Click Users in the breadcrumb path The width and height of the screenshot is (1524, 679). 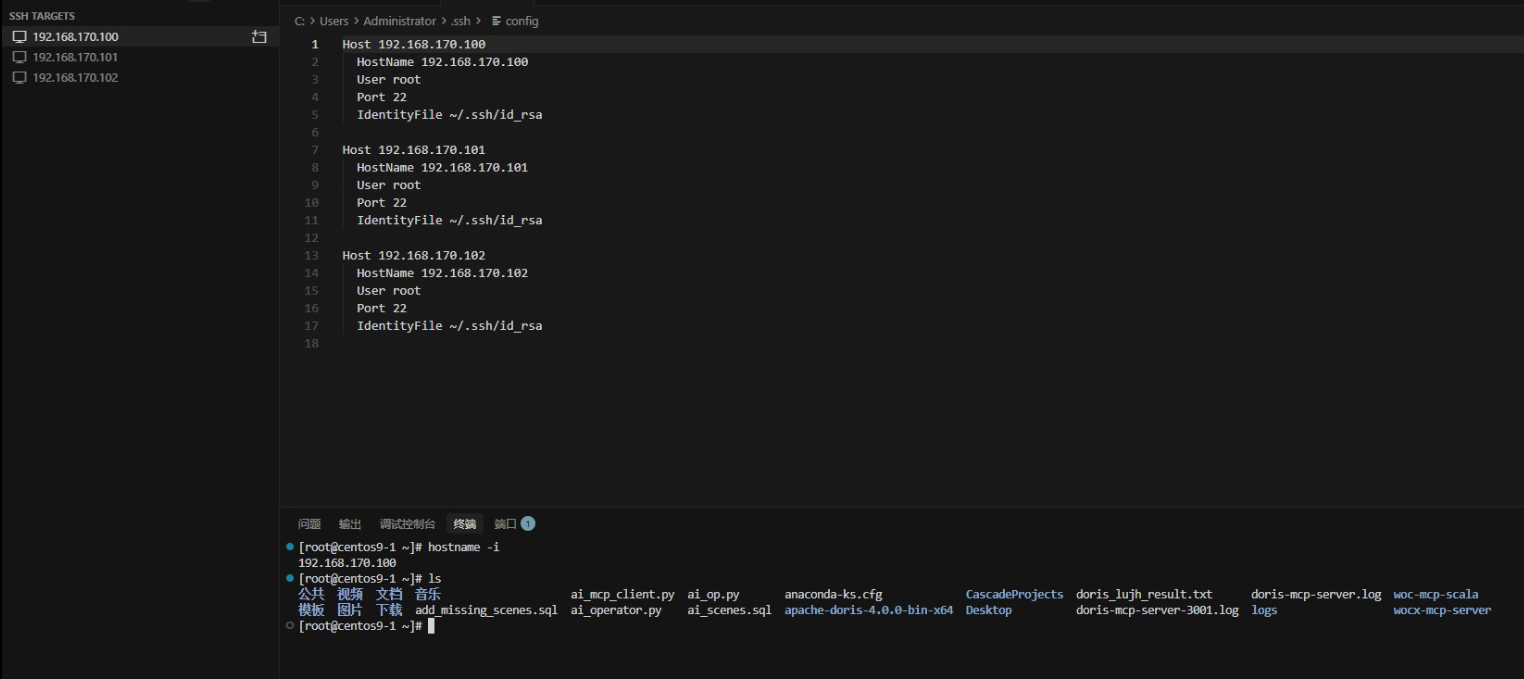(x=334, y=21)
